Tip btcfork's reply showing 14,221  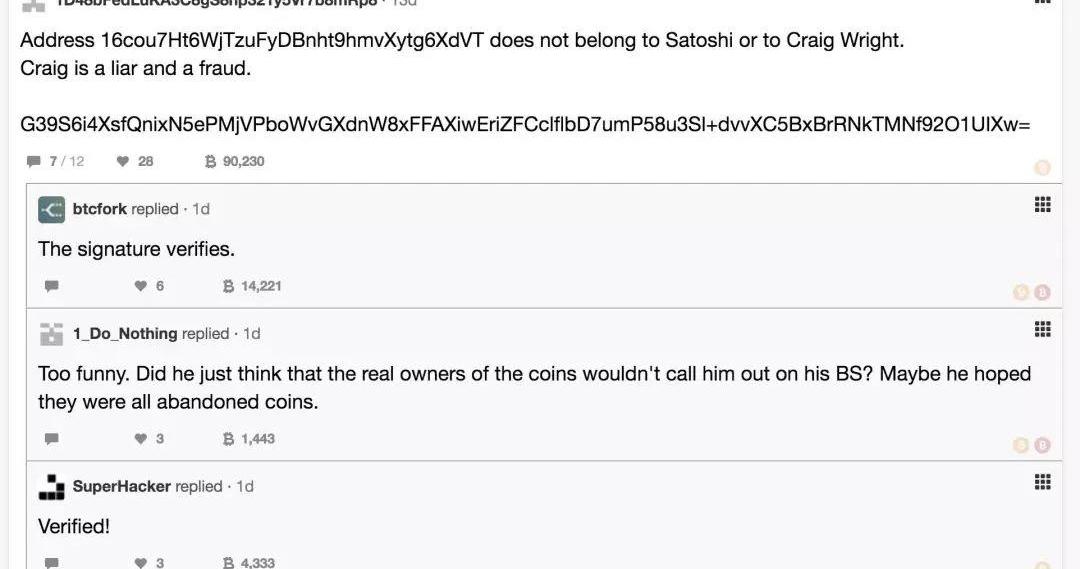(228, 286)
